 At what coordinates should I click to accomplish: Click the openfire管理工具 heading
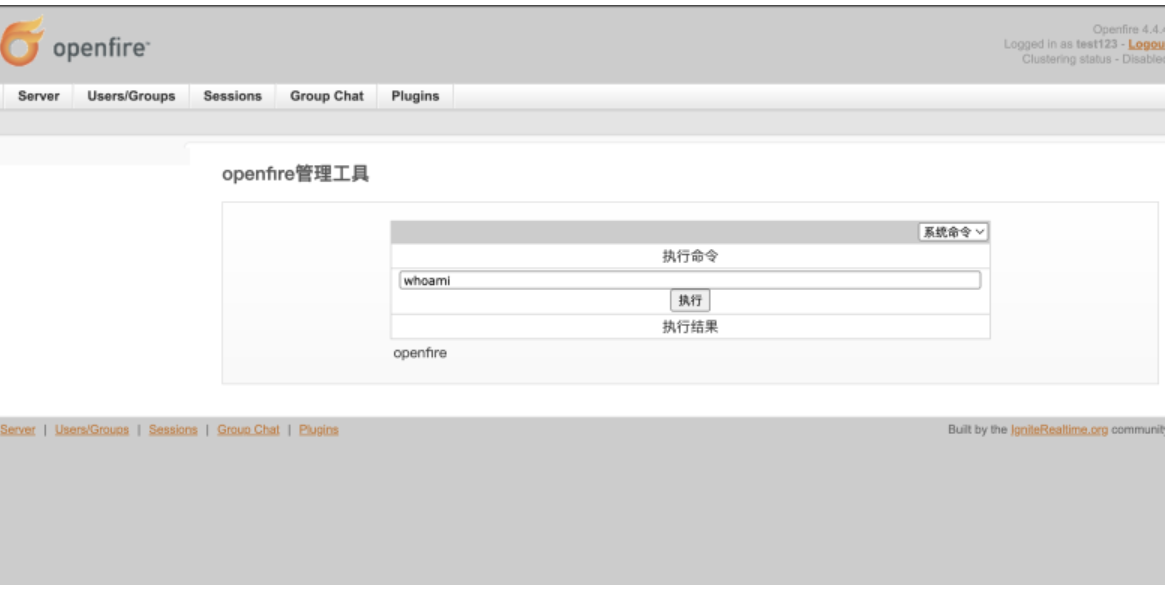(295, 174)
